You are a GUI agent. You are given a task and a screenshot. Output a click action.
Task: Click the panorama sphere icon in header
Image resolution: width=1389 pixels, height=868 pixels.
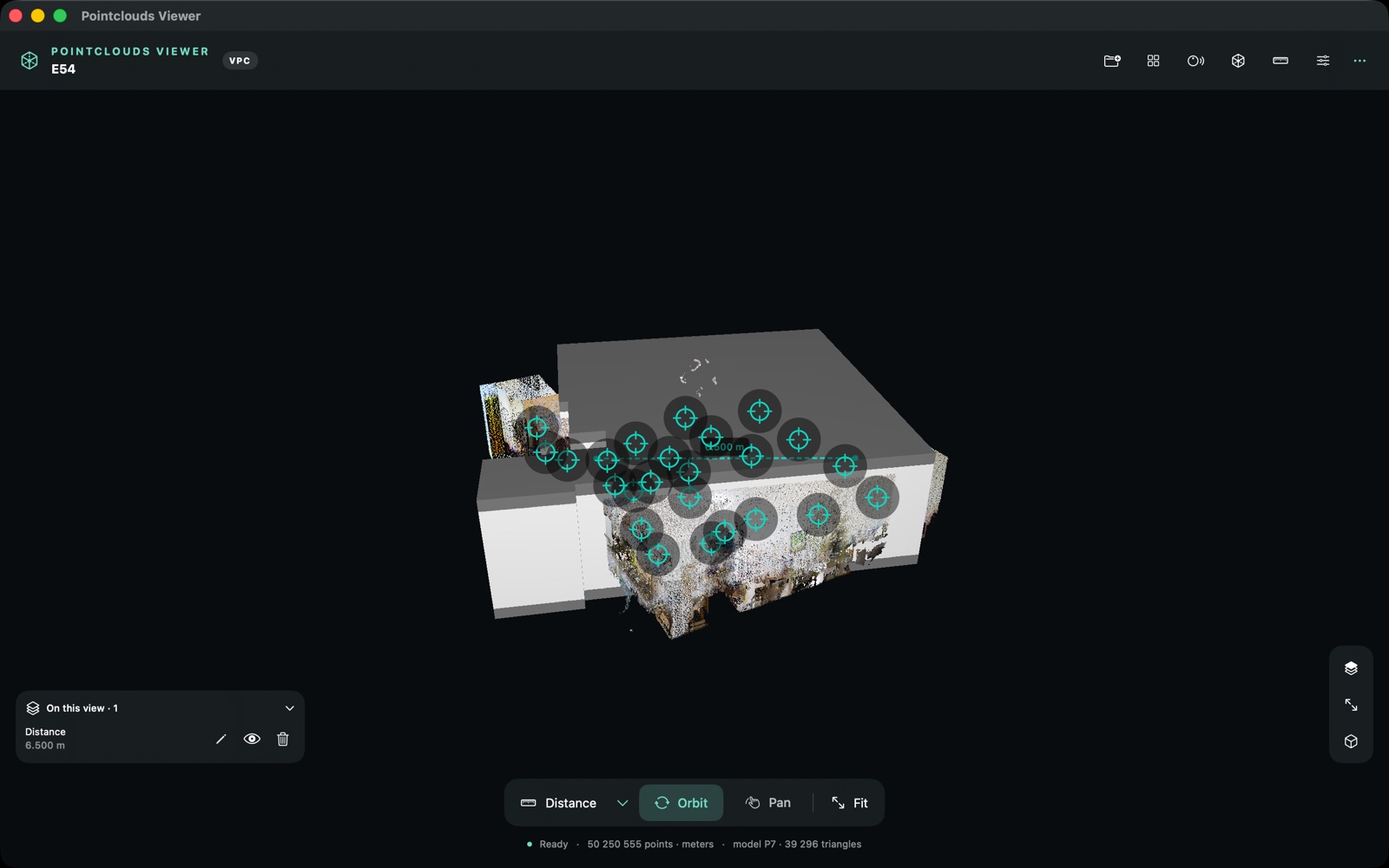click(x=1195, y=61)
